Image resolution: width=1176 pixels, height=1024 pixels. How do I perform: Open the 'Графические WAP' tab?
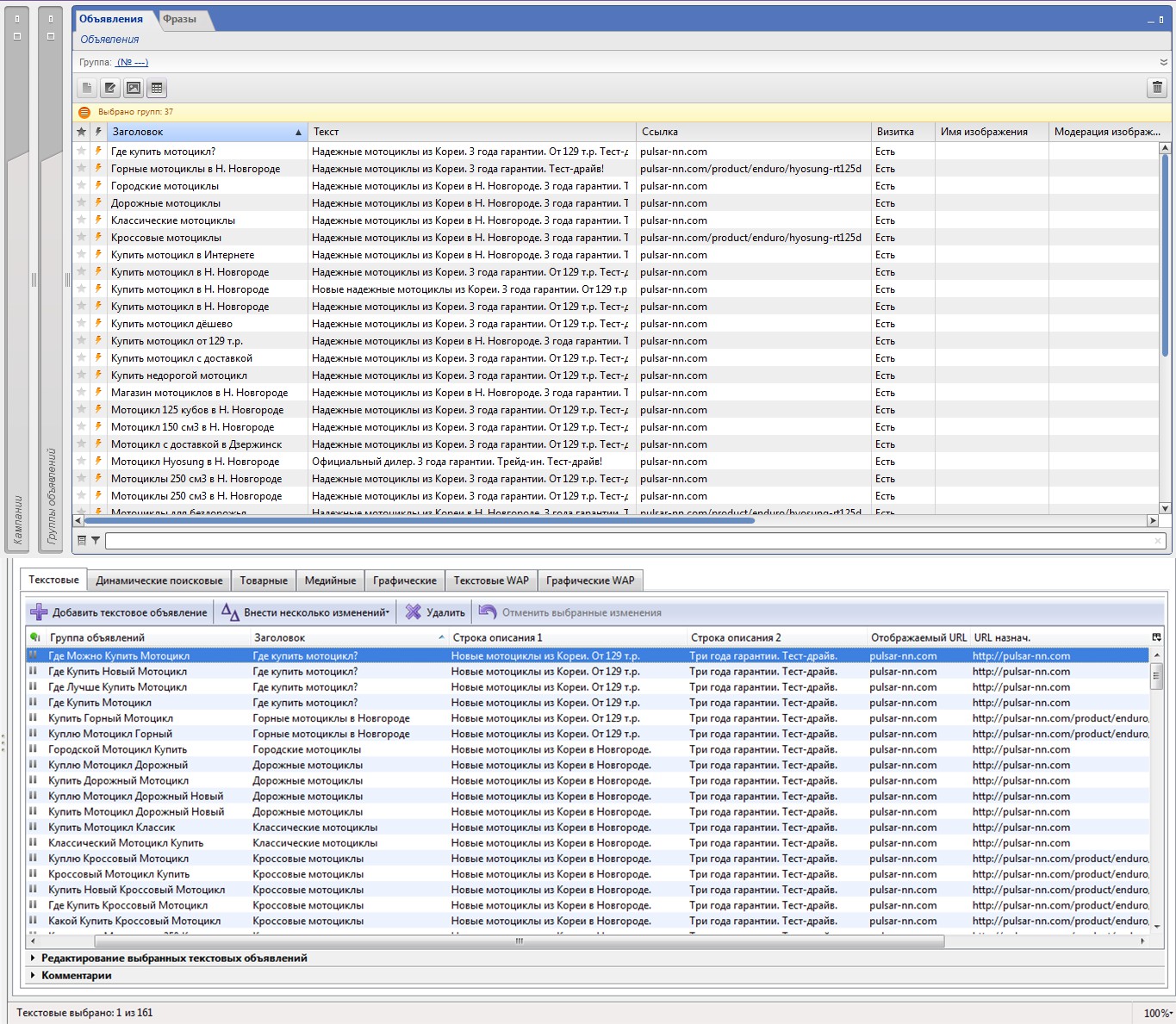(590, 580)
